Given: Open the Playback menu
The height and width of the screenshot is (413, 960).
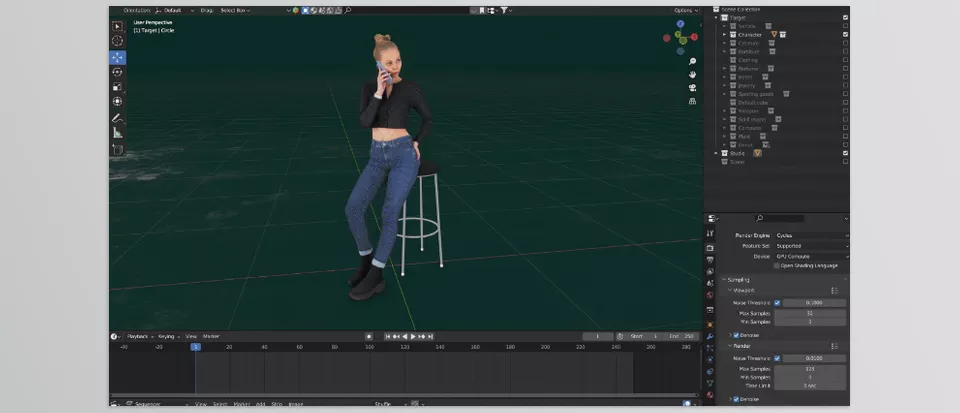Looking at the screenshot, I should click(x=140, y=337).
